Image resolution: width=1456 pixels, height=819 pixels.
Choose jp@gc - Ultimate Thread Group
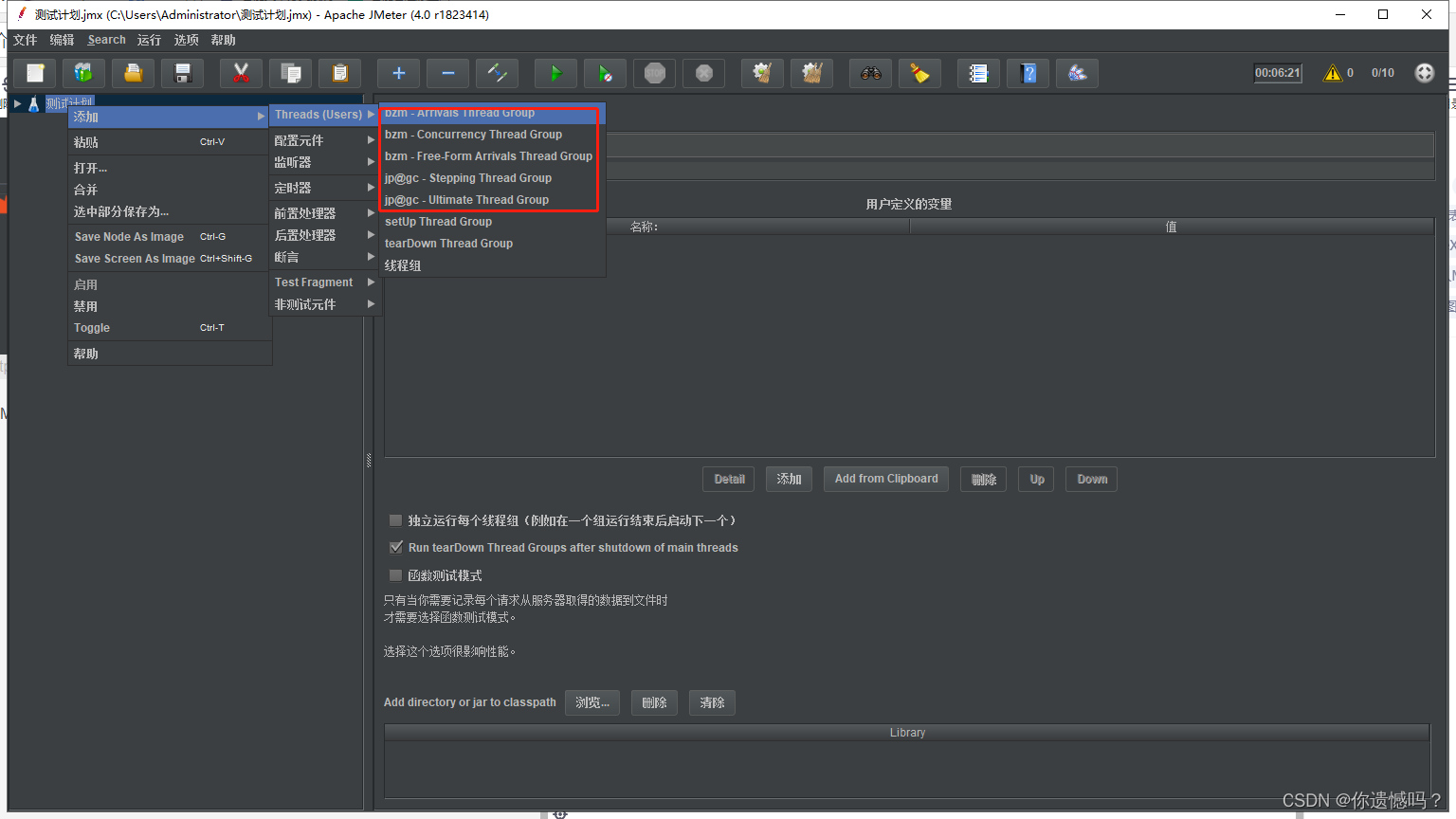[492, 200]
